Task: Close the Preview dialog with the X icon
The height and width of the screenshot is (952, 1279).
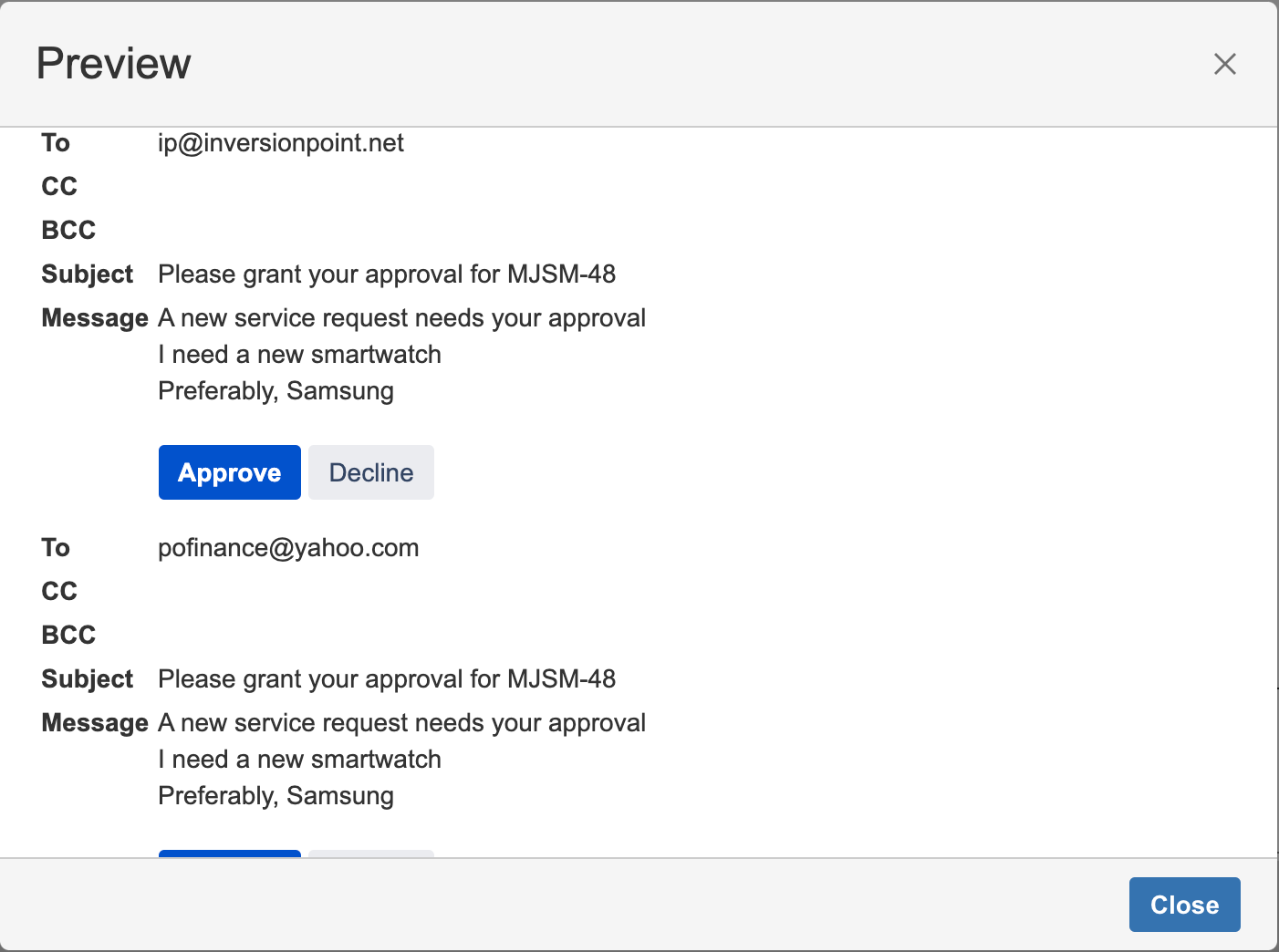Action: pyautogui.click(x=1224, y=64)
